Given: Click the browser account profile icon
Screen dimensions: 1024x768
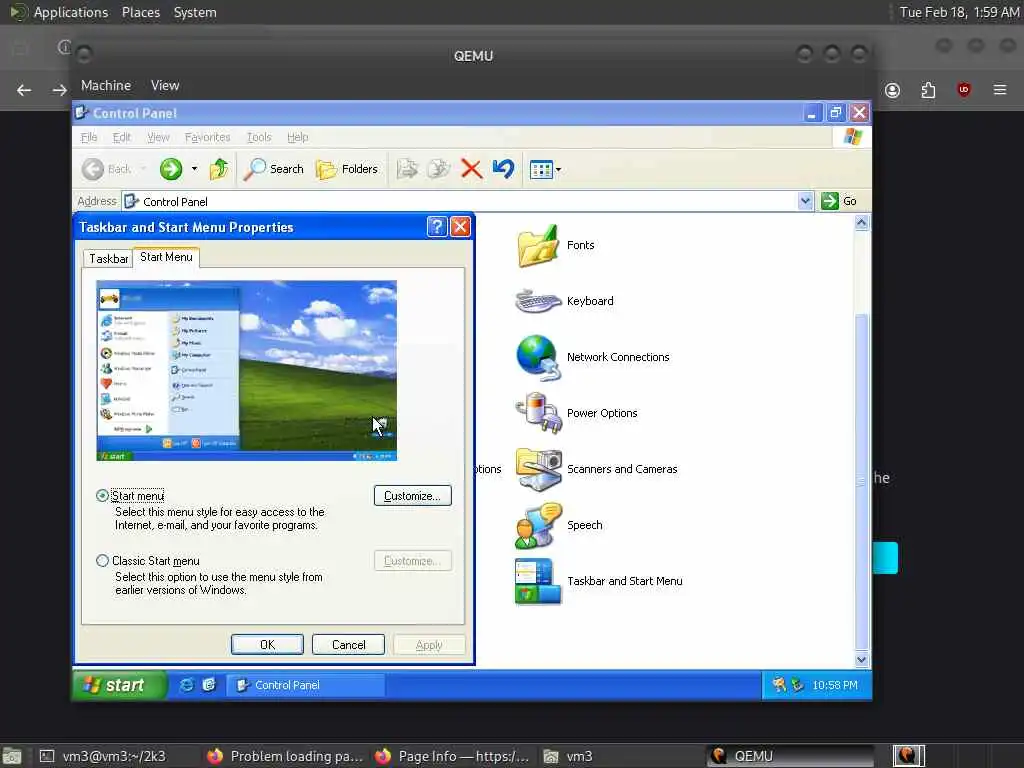Looking at the screenshot, I should pos(892,90).
